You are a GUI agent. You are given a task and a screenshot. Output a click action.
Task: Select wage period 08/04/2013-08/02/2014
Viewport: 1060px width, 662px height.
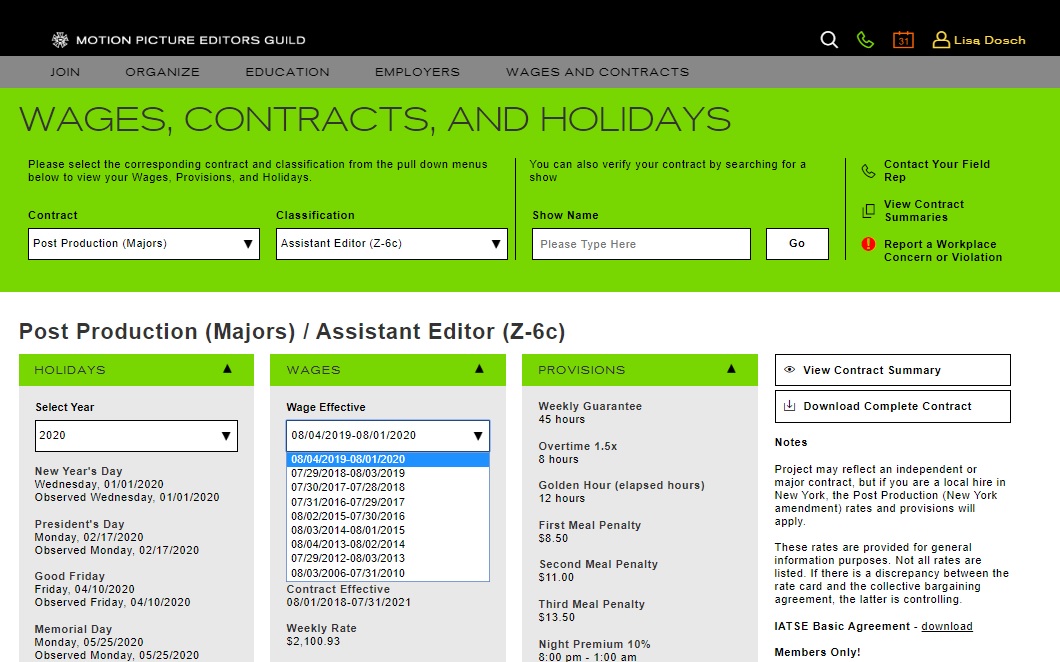[388, 544]
